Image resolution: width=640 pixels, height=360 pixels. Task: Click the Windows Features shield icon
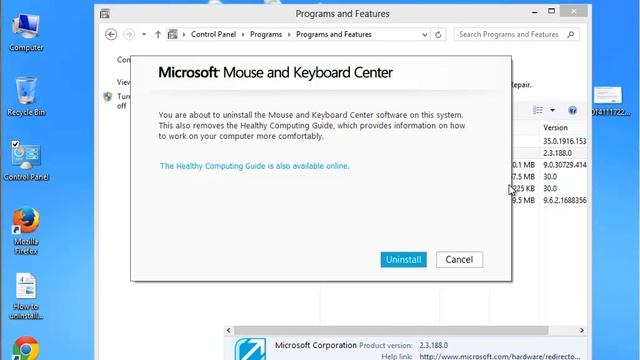click(108, 97)
